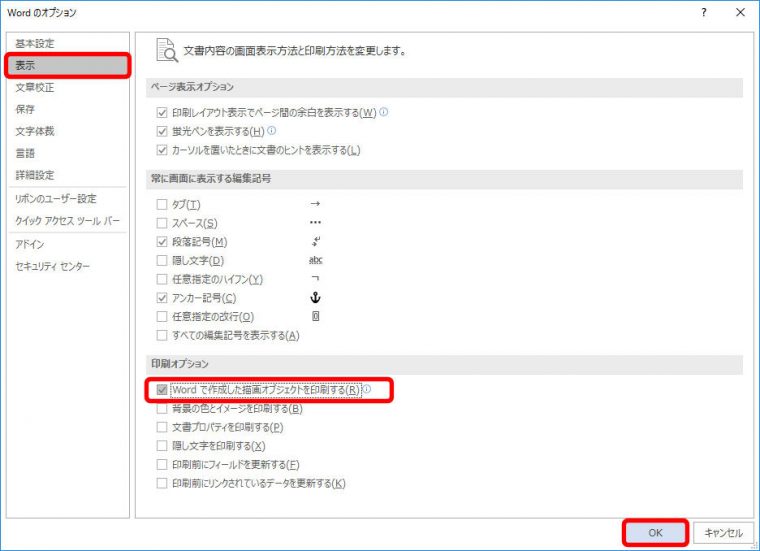Viewport: 760px width, 551px height.
Task: Click the hidden text abc symbol
Action: [316, 260]
